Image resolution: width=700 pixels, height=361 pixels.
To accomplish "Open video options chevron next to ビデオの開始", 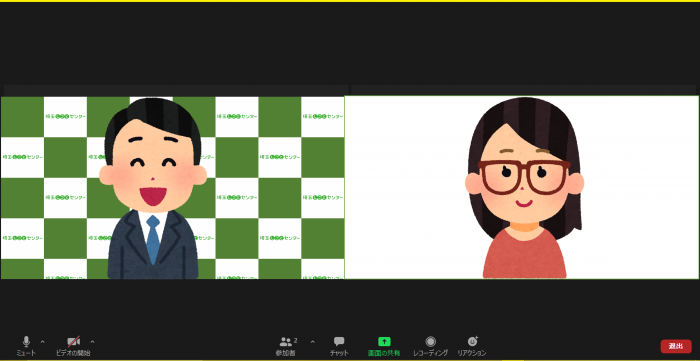I will [x=92, y=342].
